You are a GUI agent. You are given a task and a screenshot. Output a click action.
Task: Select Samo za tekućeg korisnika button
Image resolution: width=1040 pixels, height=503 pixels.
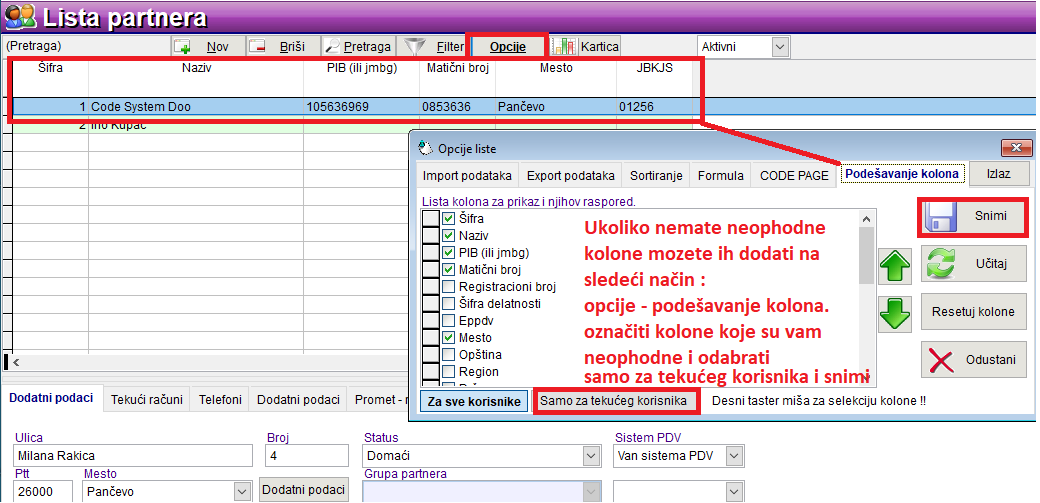tap(615, 401)
